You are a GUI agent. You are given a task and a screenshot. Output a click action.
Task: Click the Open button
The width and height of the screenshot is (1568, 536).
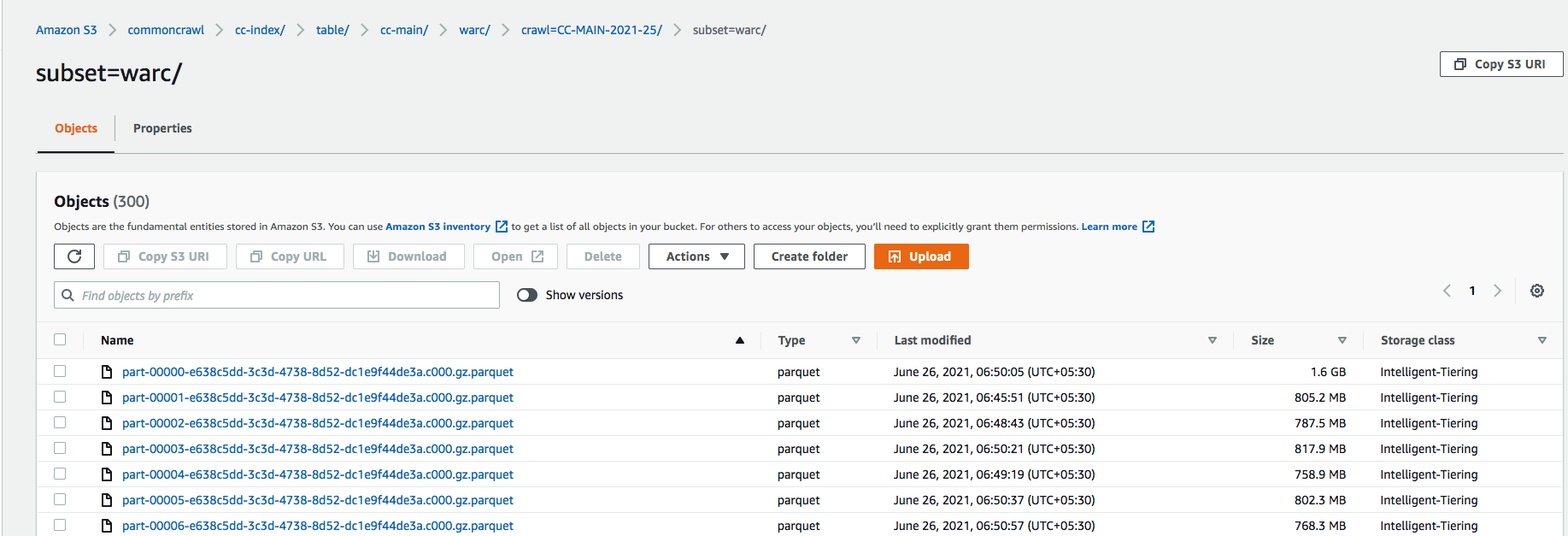[515, 256]
